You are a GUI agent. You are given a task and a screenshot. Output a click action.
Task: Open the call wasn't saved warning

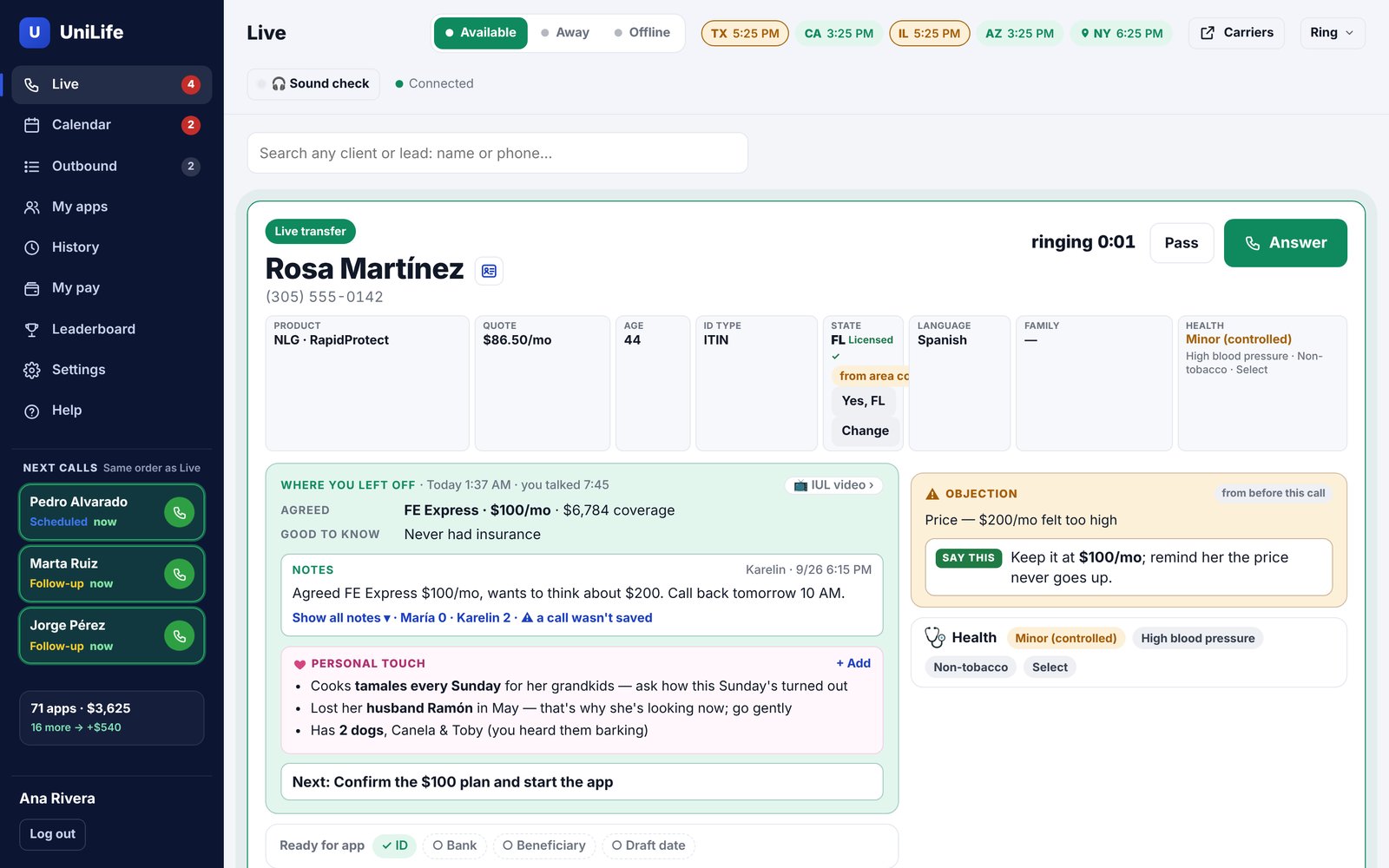pos(586,618)
